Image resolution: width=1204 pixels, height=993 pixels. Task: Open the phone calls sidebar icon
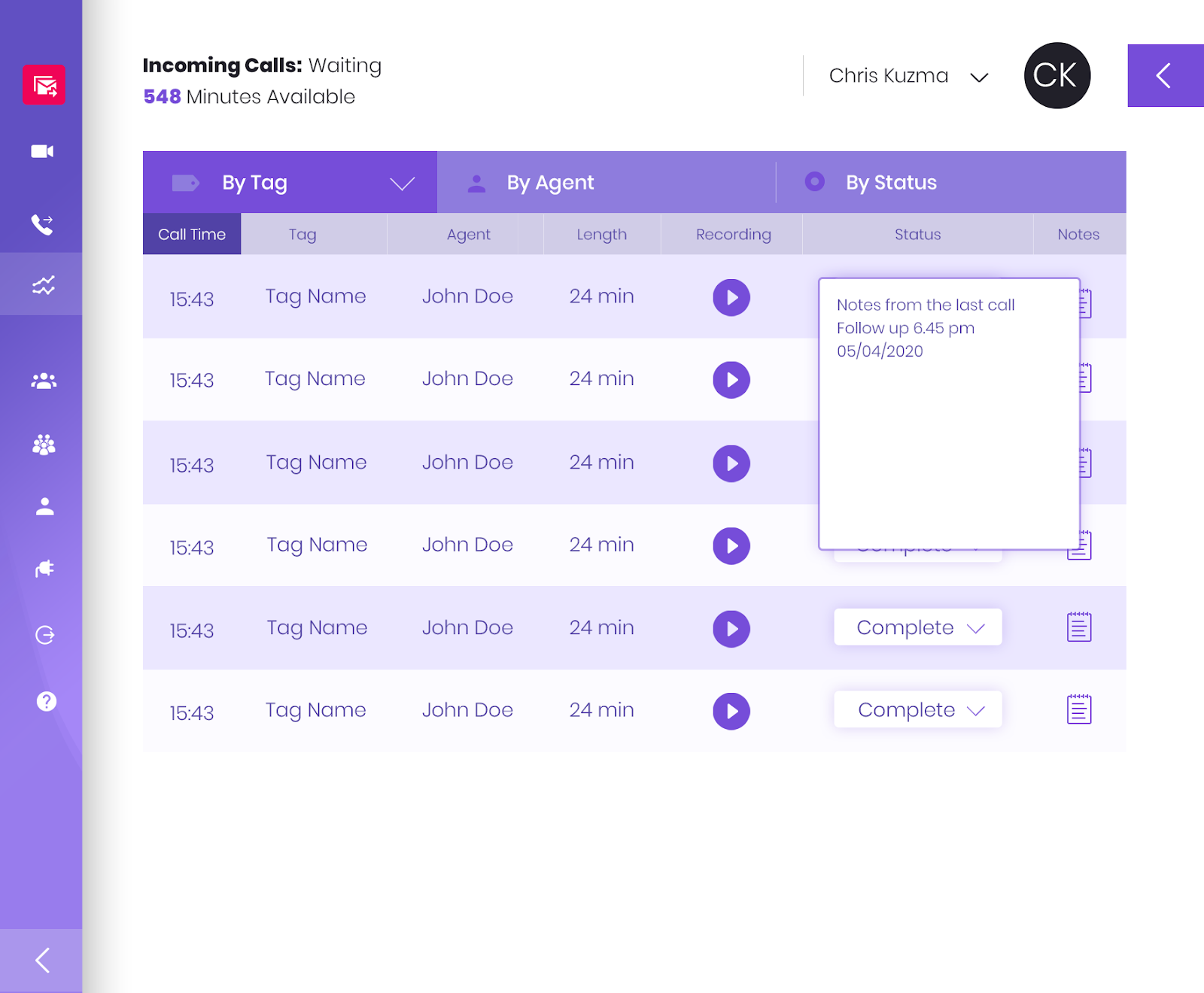[42, 224]
